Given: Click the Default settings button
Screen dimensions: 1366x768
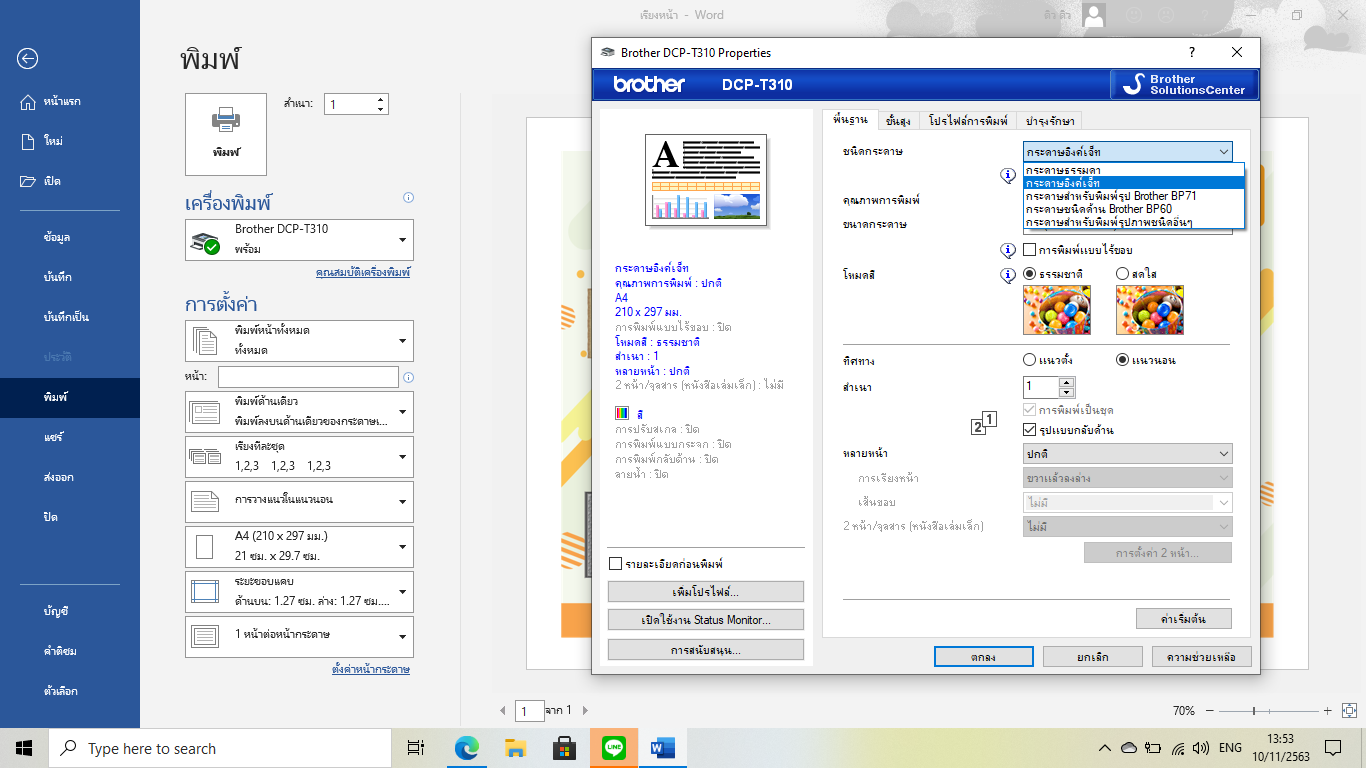Looking at the screenshot, I should coord(1183,618).
